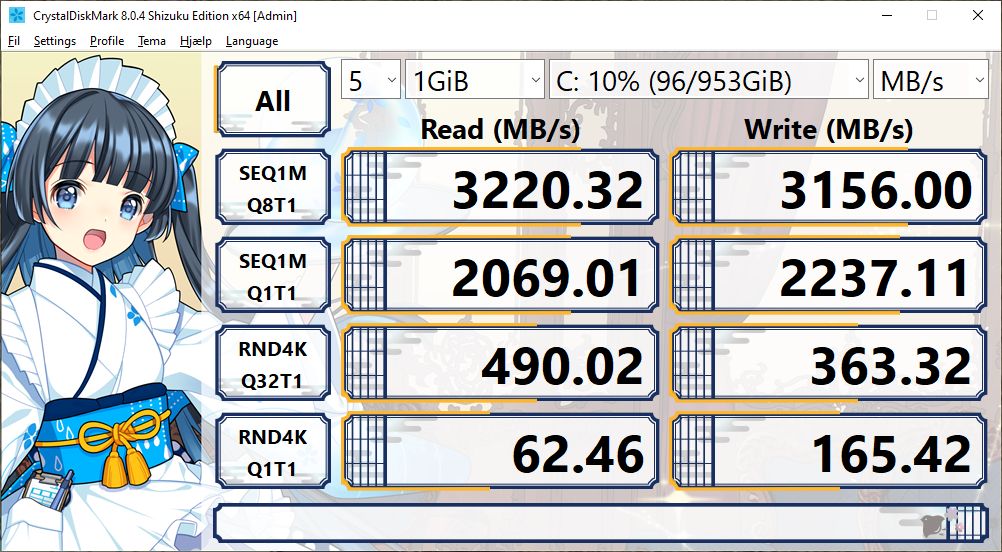Run the RND4K Q1T1 test
This screenshot has height=552, width=1002.
coord(273,453)
